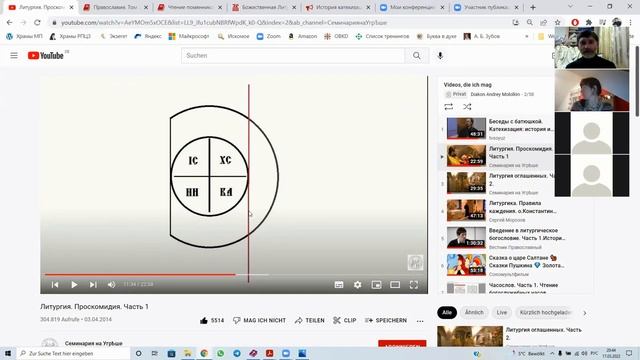Open the tab search dropdown arrow
This screenshot has height=360, width=640.
click(x=570, y=7)
